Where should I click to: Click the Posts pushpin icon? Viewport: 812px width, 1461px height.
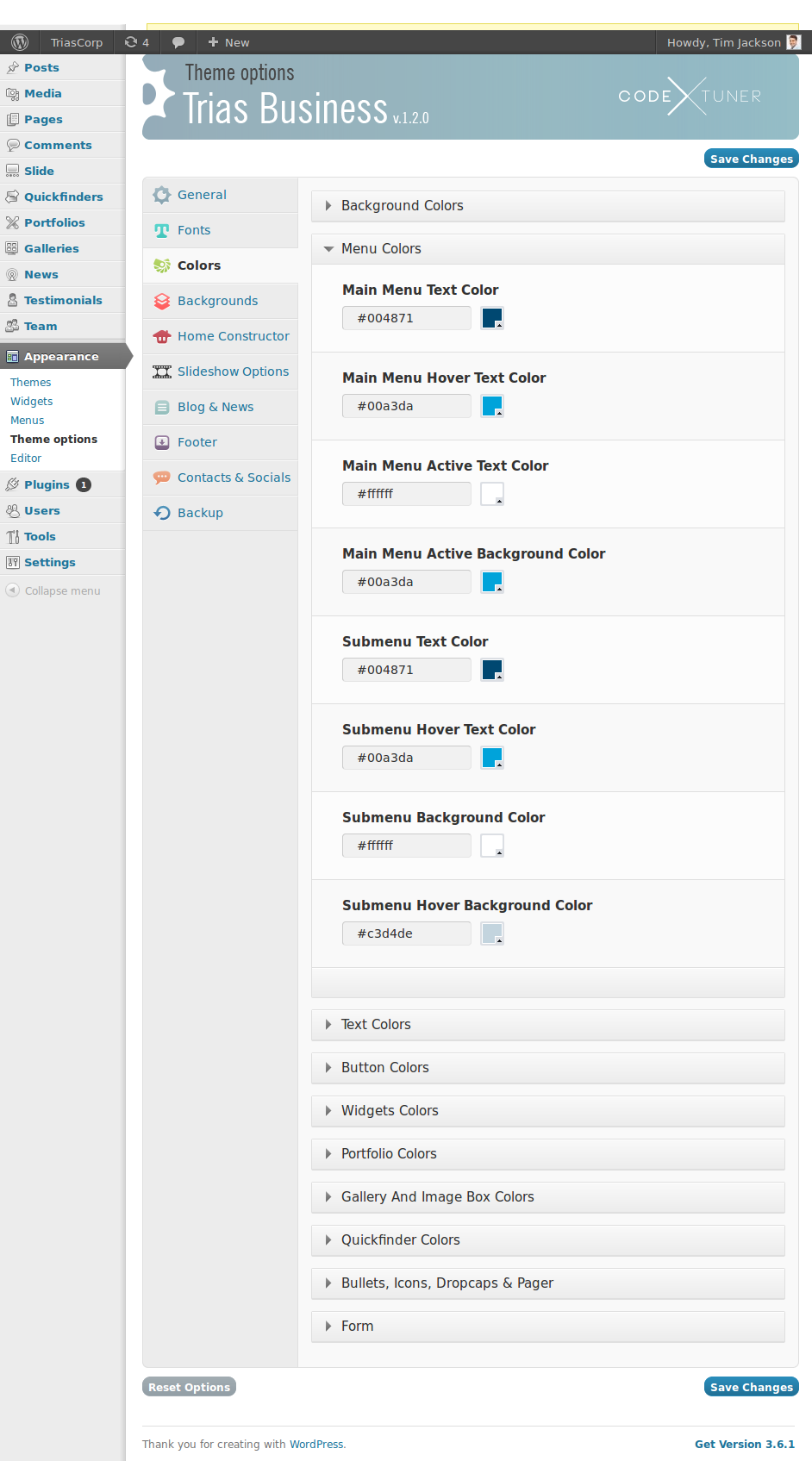coord(13,67)
